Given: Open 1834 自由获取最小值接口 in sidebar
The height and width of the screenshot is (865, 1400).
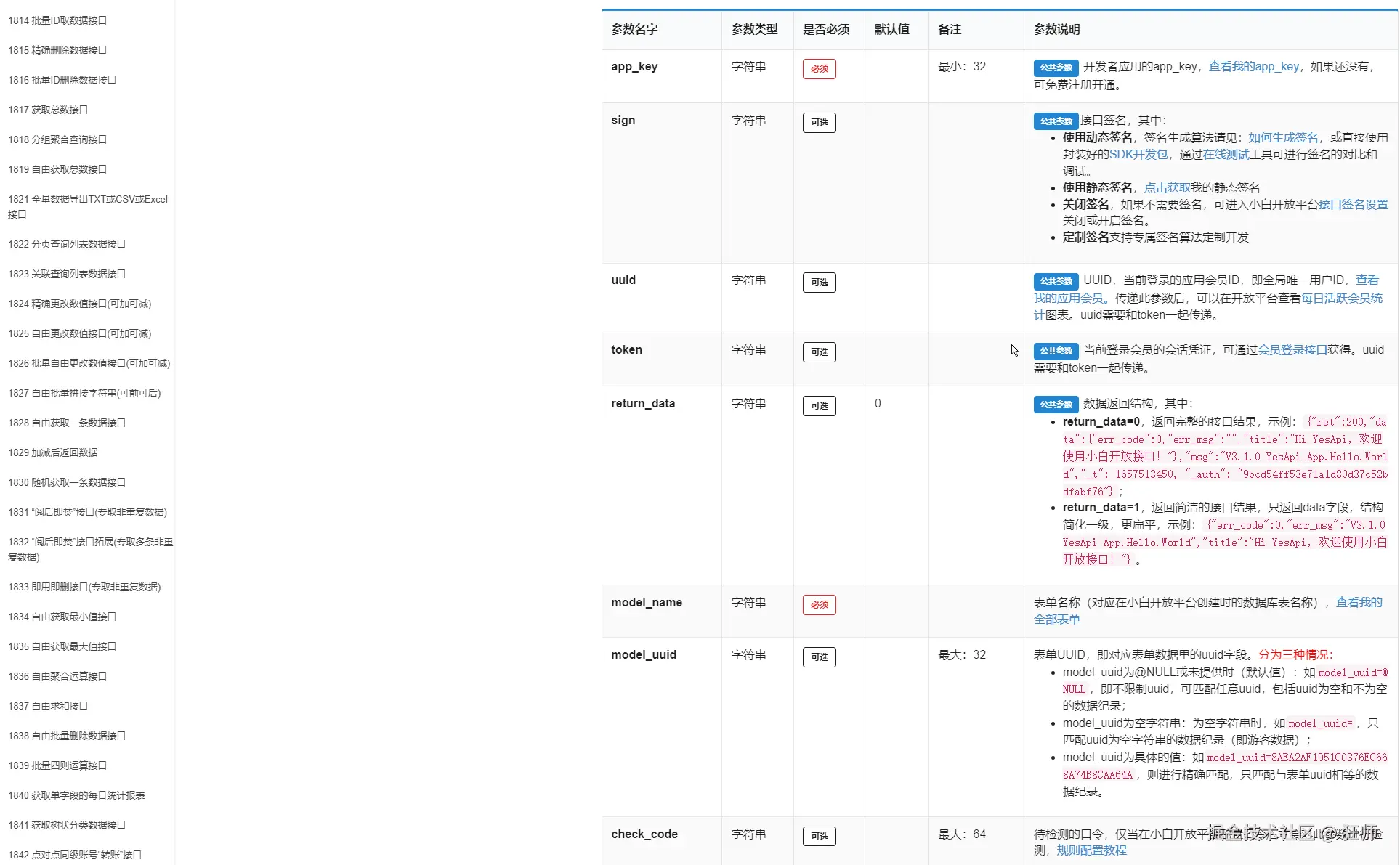Looking at the screenshot, I should click(x=62, y=617).
